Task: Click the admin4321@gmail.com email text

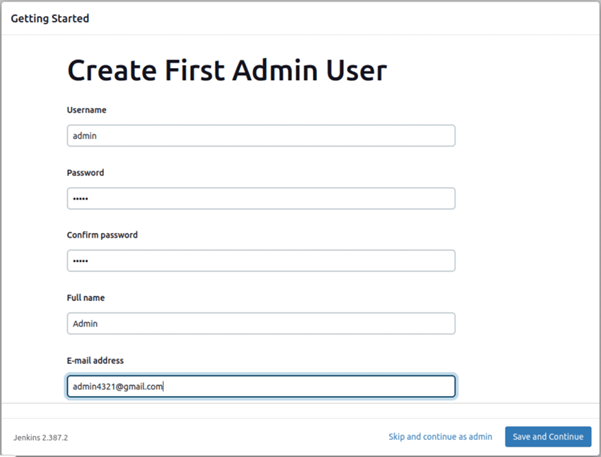Action: [118, 386]
